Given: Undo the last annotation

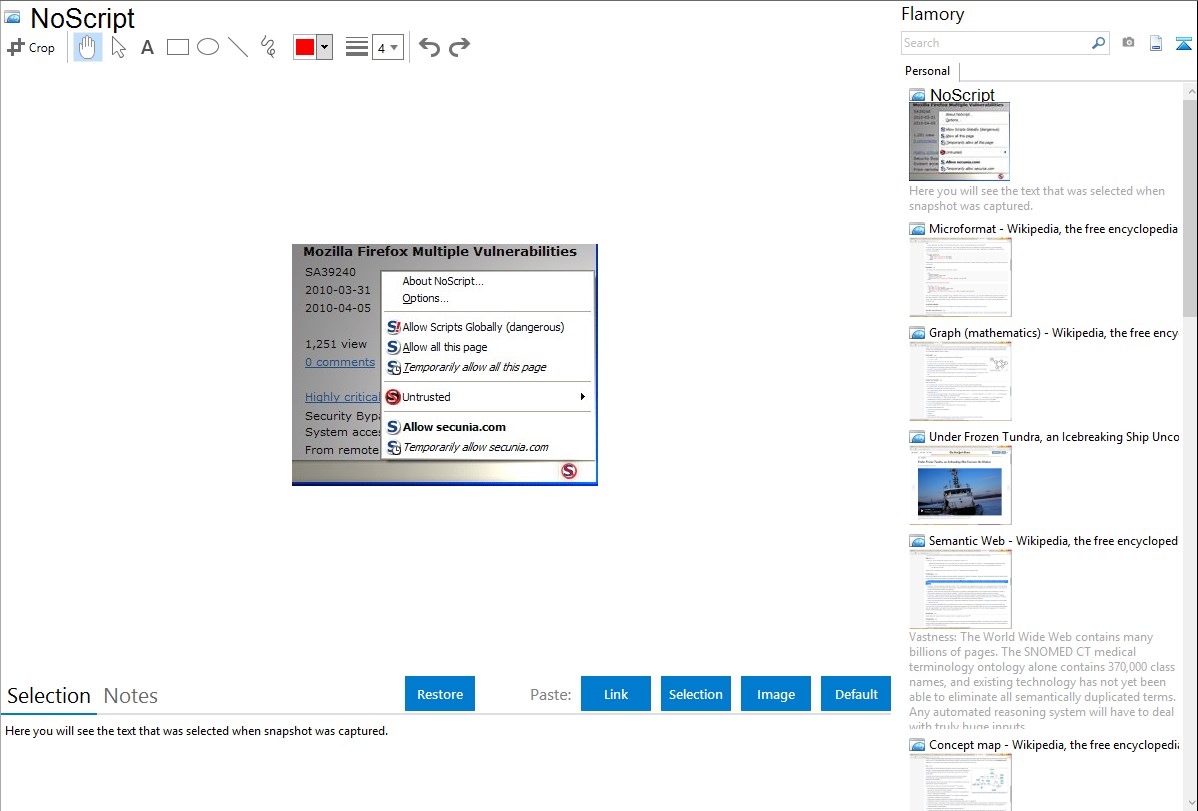Looking at the screenshot, I should (x=429, y=47).
